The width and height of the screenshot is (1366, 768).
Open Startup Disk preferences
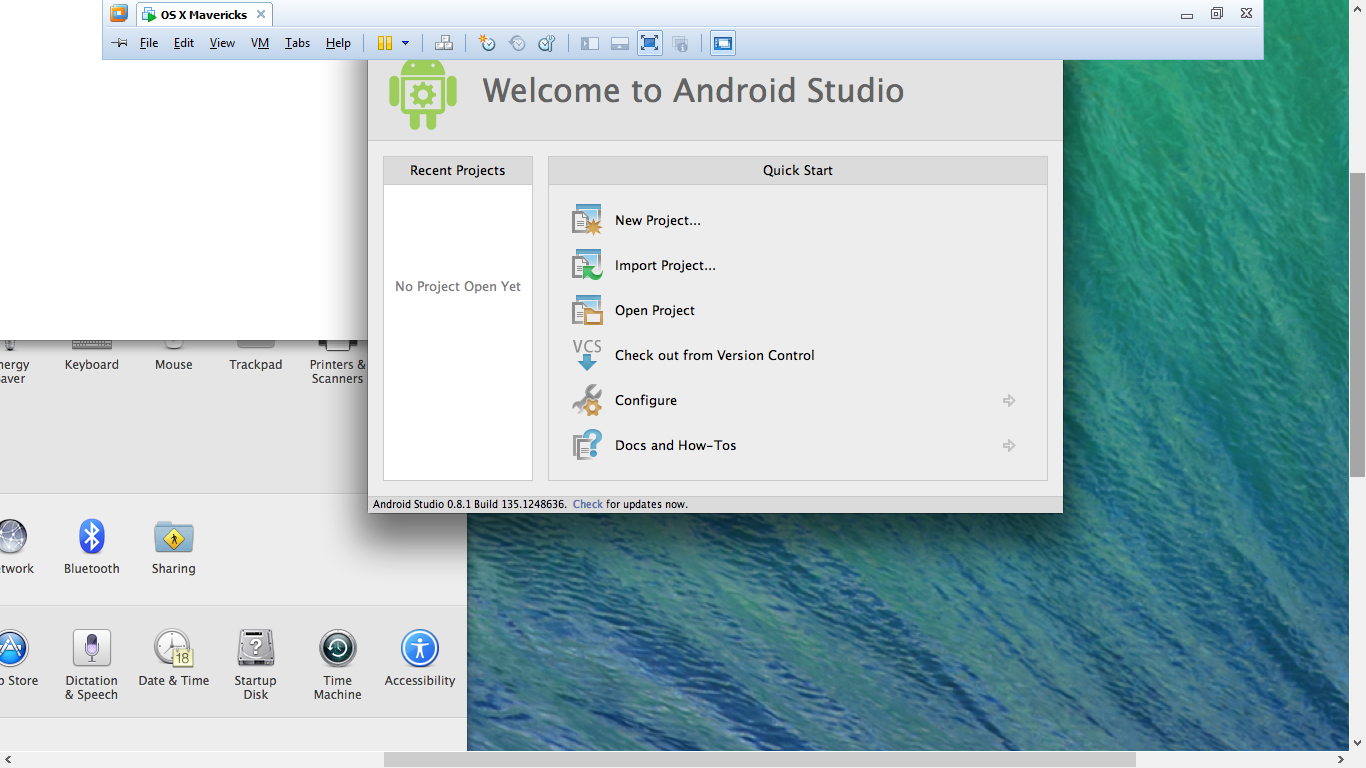(x=256, y=665)
